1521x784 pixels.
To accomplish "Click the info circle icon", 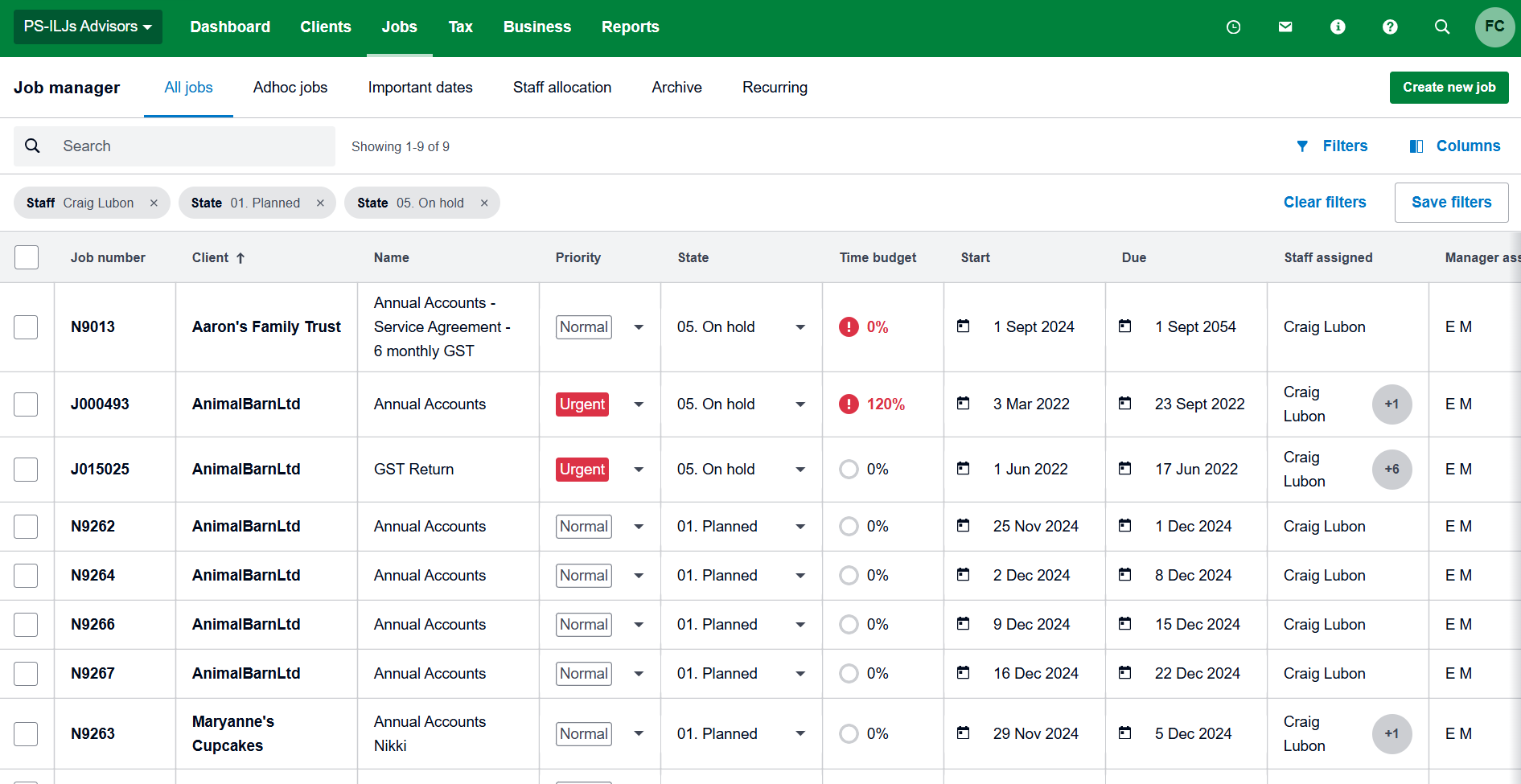I will point(1338,27).
